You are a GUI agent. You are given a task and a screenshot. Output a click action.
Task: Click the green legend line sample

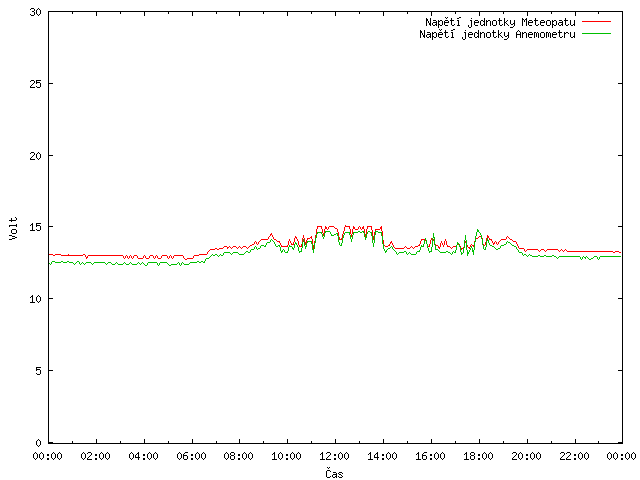click(596, 34)
